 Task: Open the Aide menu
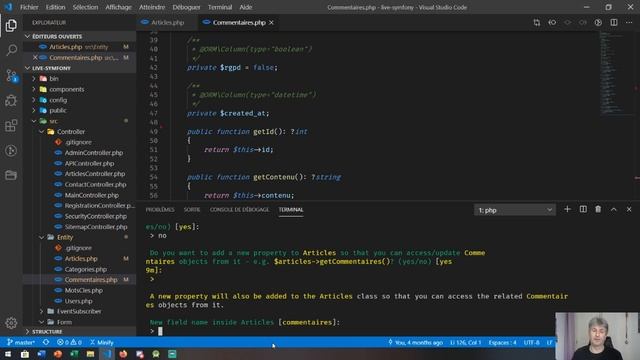246,7
